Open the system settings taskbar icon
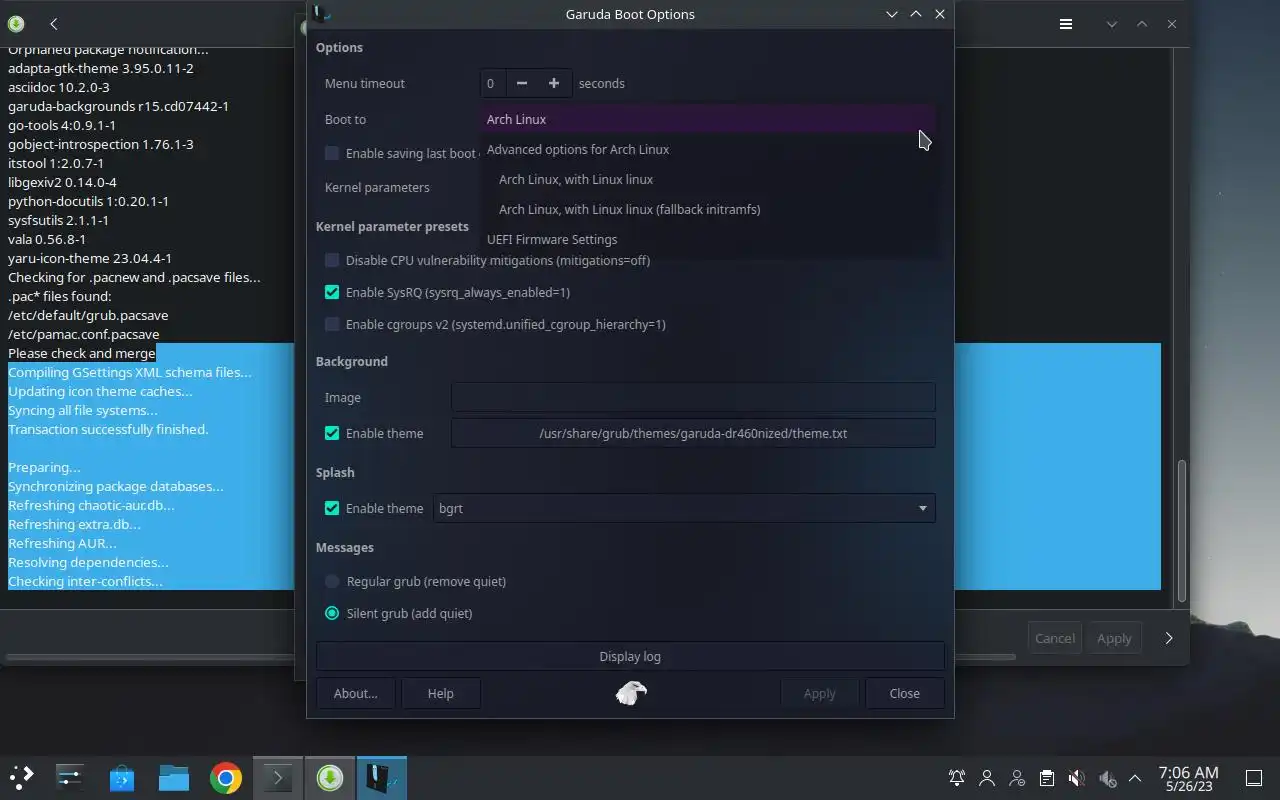Viewport: 1280px width, 800px height. coord(70,777)
